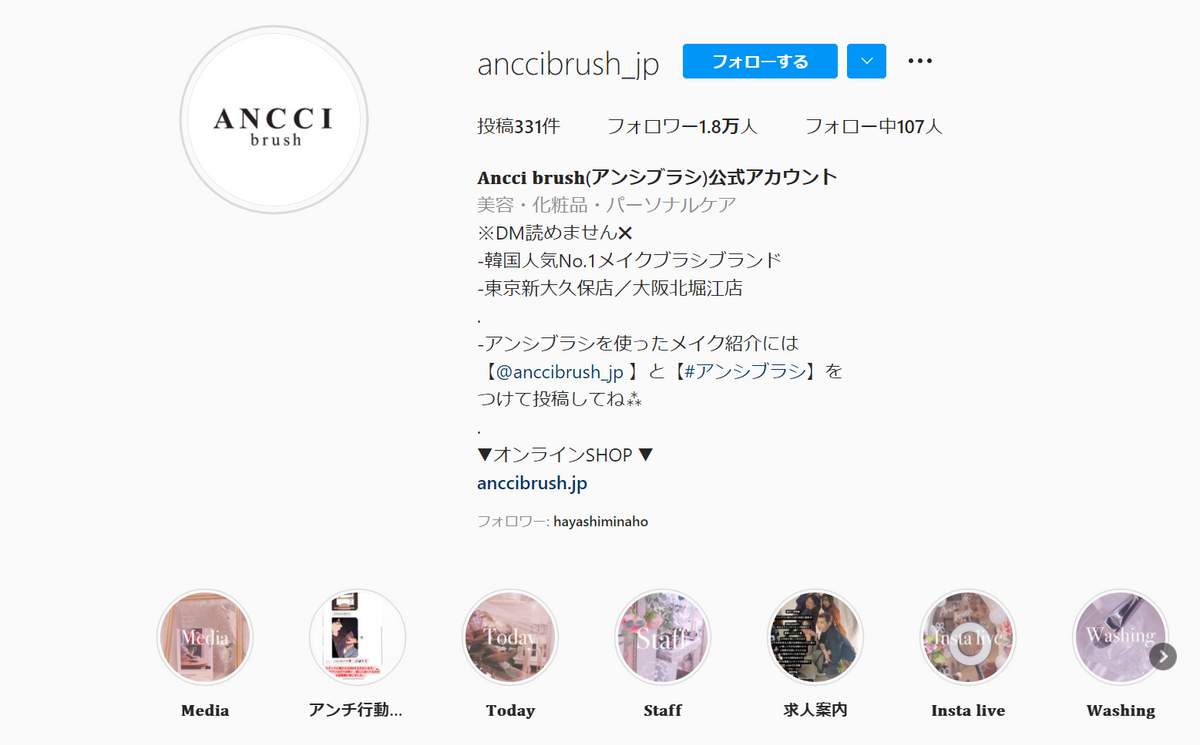Open the anccibrush.jp website link
1200x745 pixels.
coord(533,483)
